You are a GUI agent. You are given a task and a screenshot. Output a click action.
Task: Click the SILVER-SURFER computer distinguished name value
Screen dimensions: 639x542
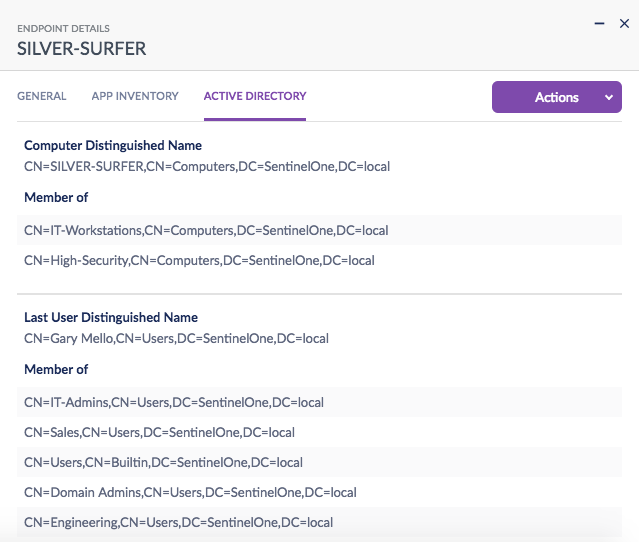click(x=207, y=166)
